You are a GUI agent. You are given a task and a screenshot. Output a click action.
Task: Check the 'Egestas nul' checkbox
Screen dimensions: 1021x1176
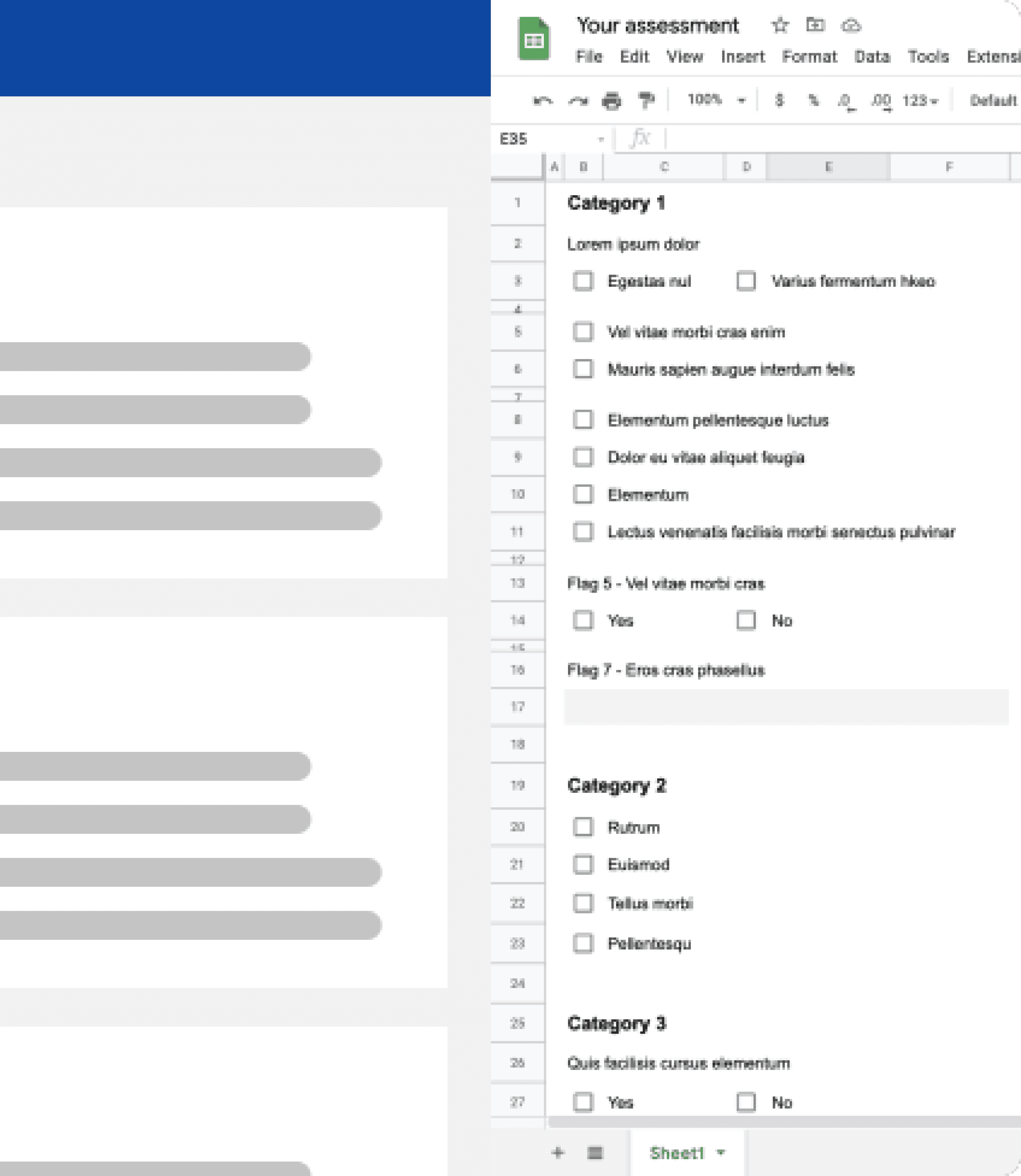click(x=583, y=281)
